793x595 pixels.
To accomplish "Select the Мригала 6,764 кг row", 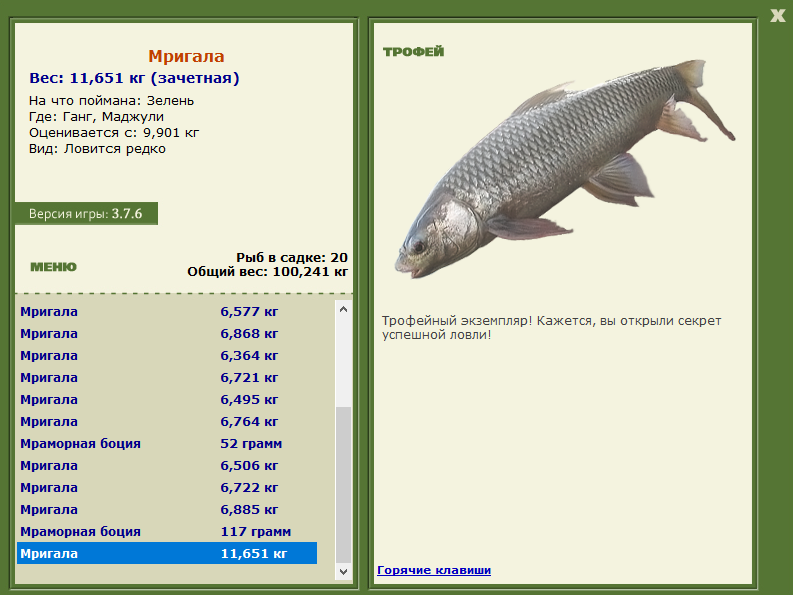I will [167, 422].
